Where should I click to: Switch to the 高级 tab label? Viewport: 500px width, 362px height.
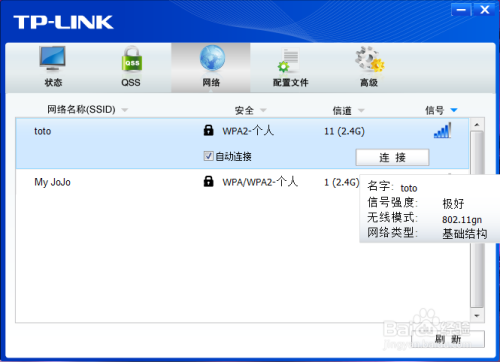coord(369,82)
